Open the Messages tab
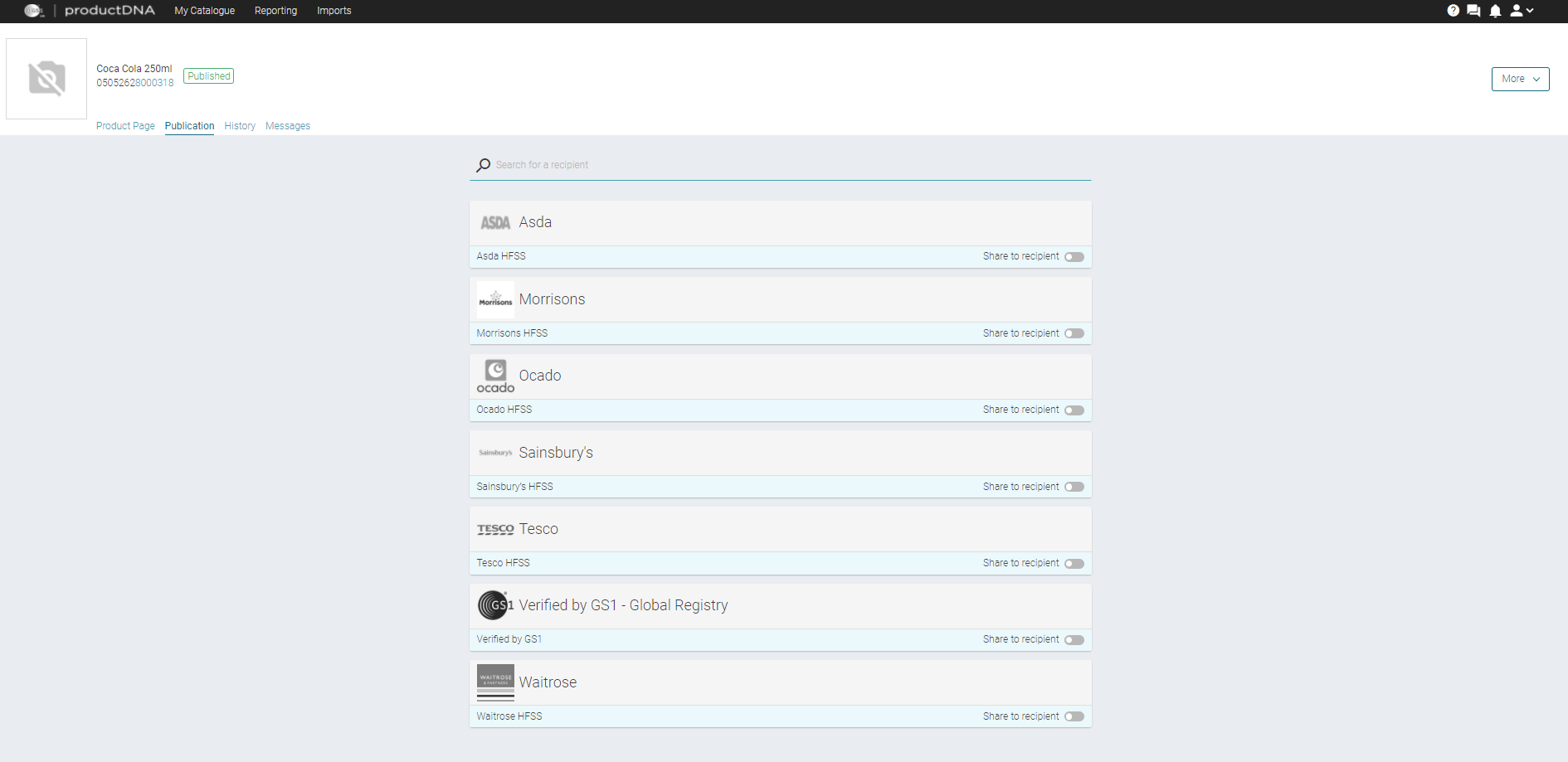 288,126
